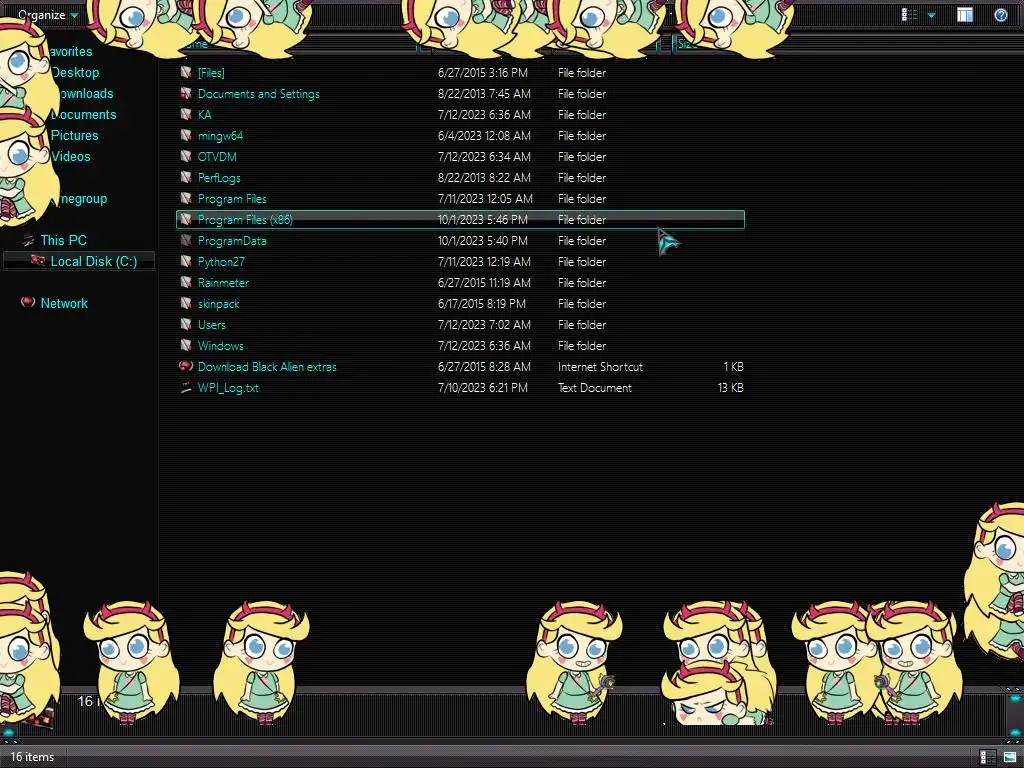Click the Network icon in navigation pane
The image size is (1024, 768).
tap(27, 302)
